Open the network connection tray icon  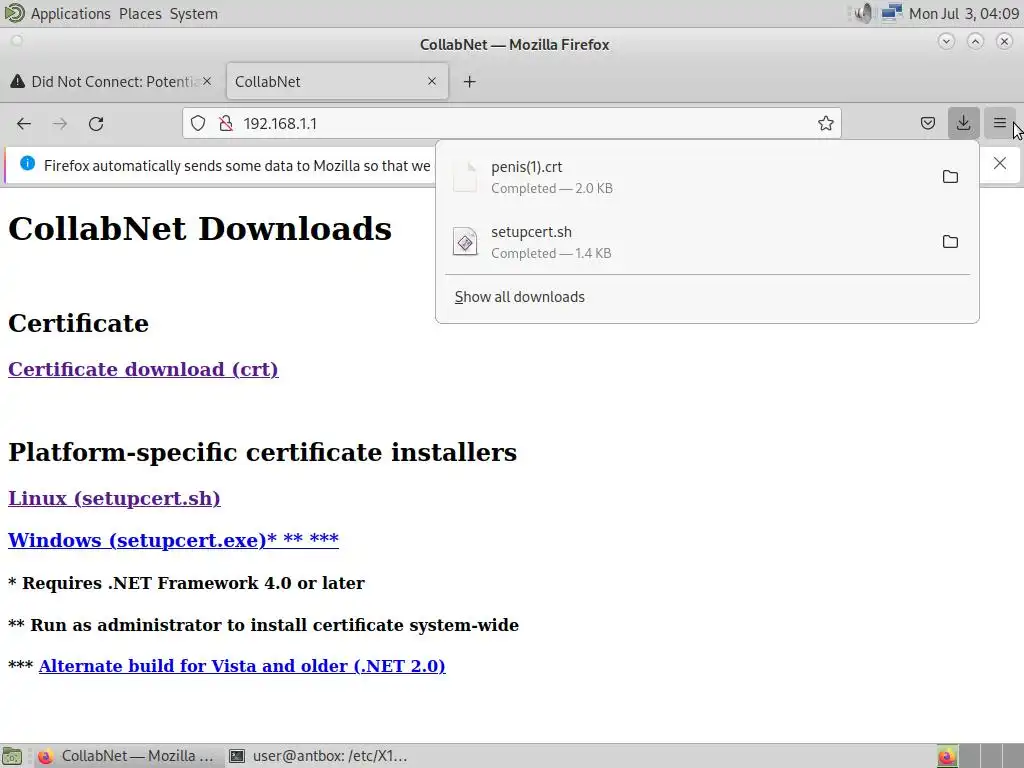pos(891,13)
